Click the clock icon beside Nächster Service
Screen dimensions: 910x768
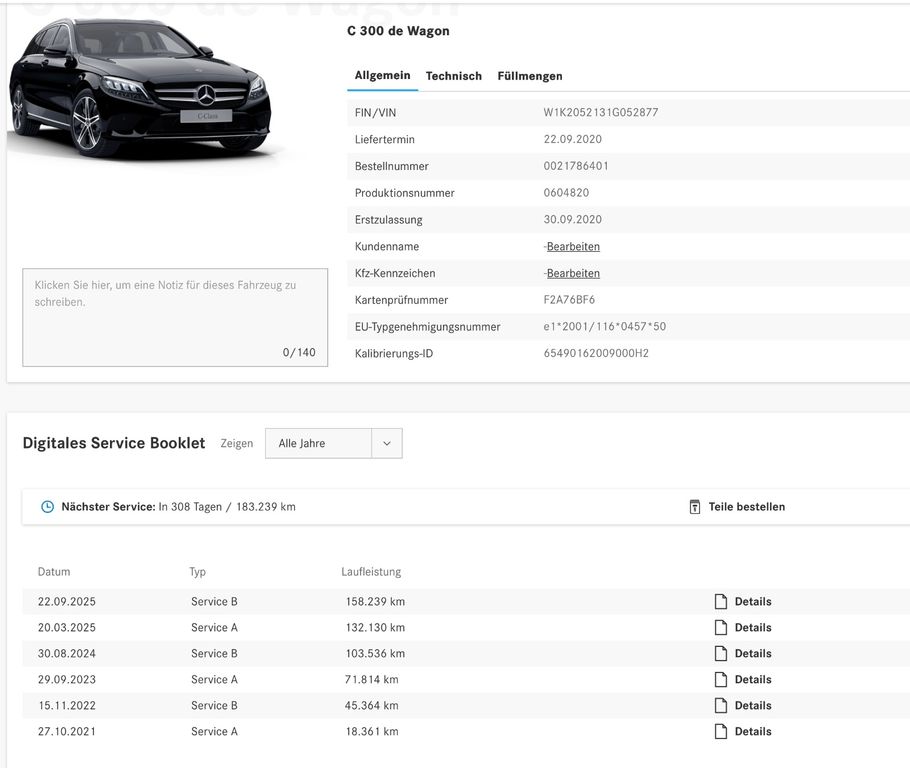(47, 507)
